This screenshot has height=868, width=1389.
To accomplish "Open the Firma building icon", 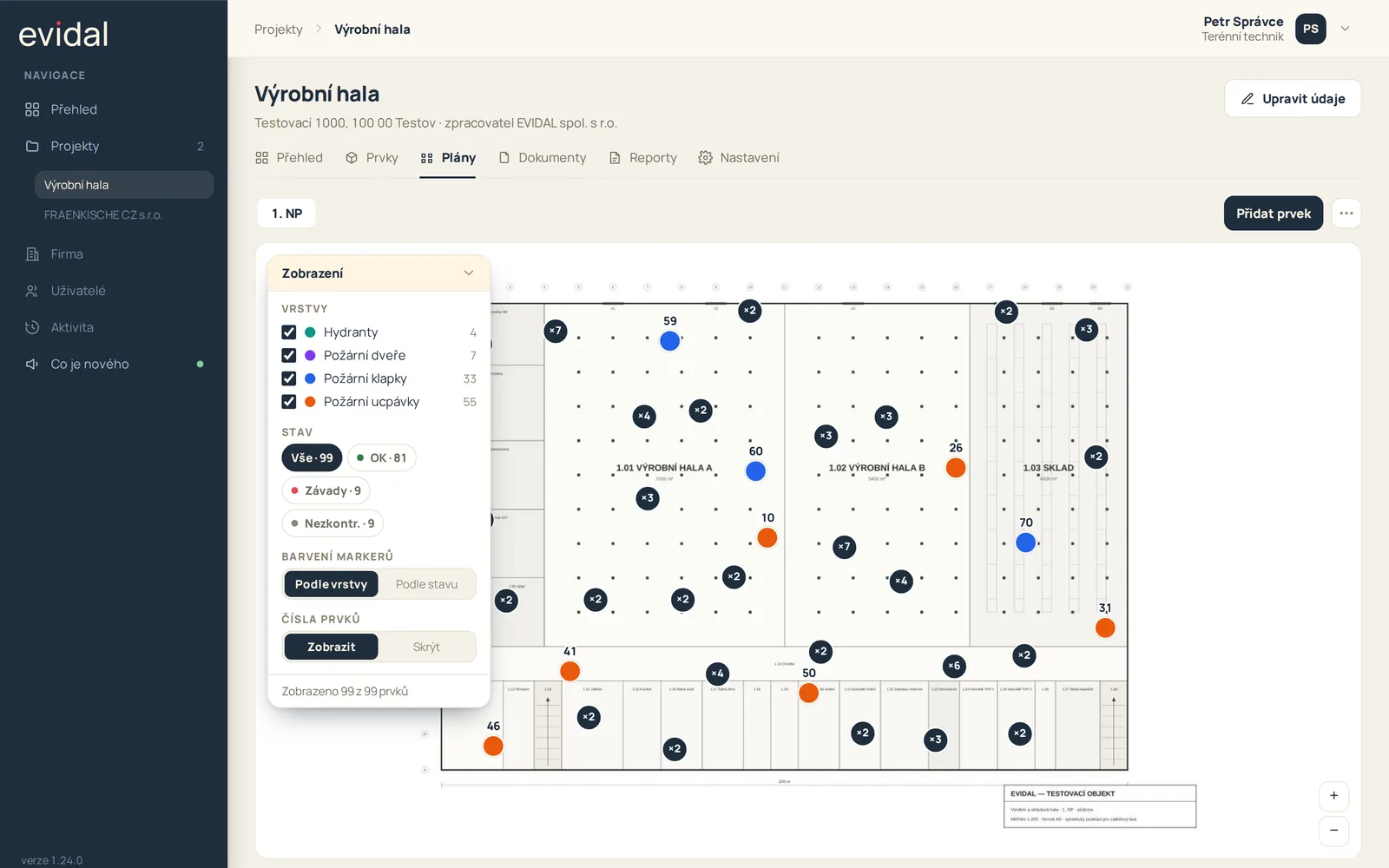I will pos(32,254).
